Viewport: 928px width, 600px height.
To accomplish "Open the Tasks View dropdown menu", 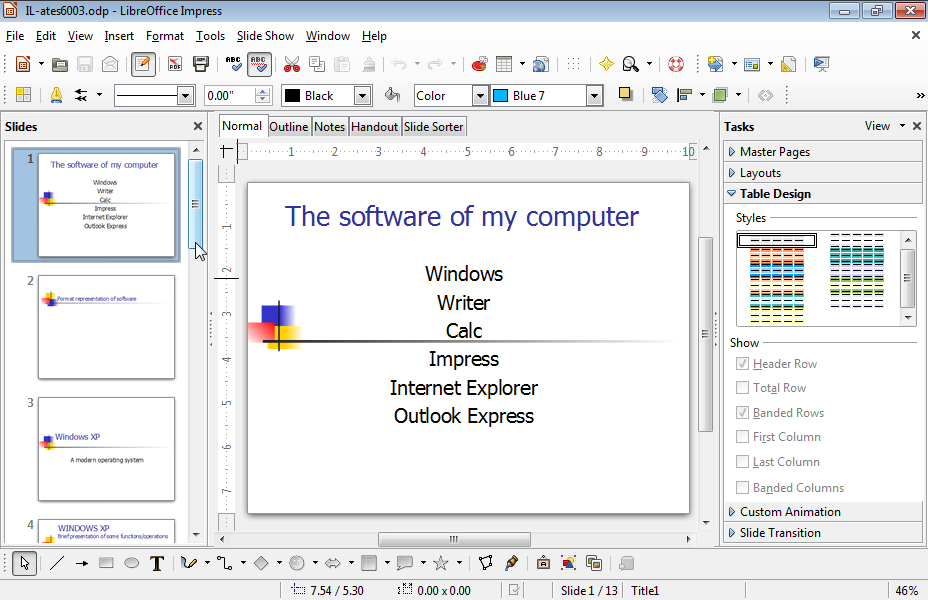I will [885, 126].
